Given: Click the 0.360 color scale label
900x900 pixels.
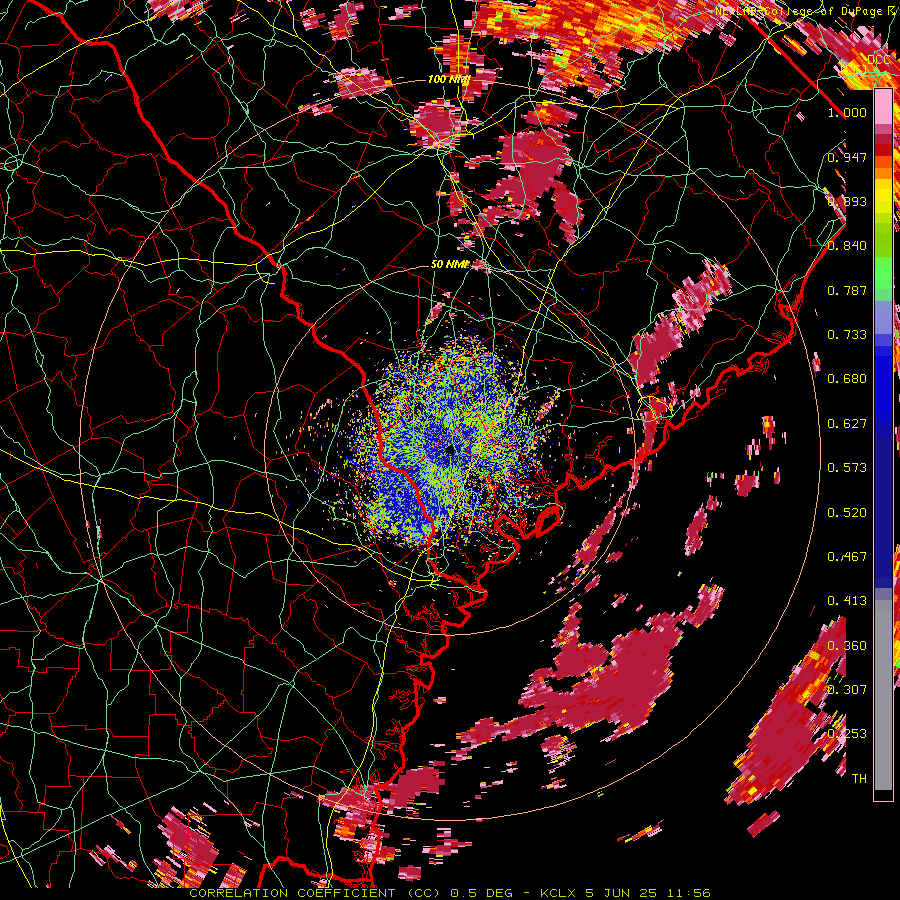Looking at the screenshot, I should coord(847,646).
